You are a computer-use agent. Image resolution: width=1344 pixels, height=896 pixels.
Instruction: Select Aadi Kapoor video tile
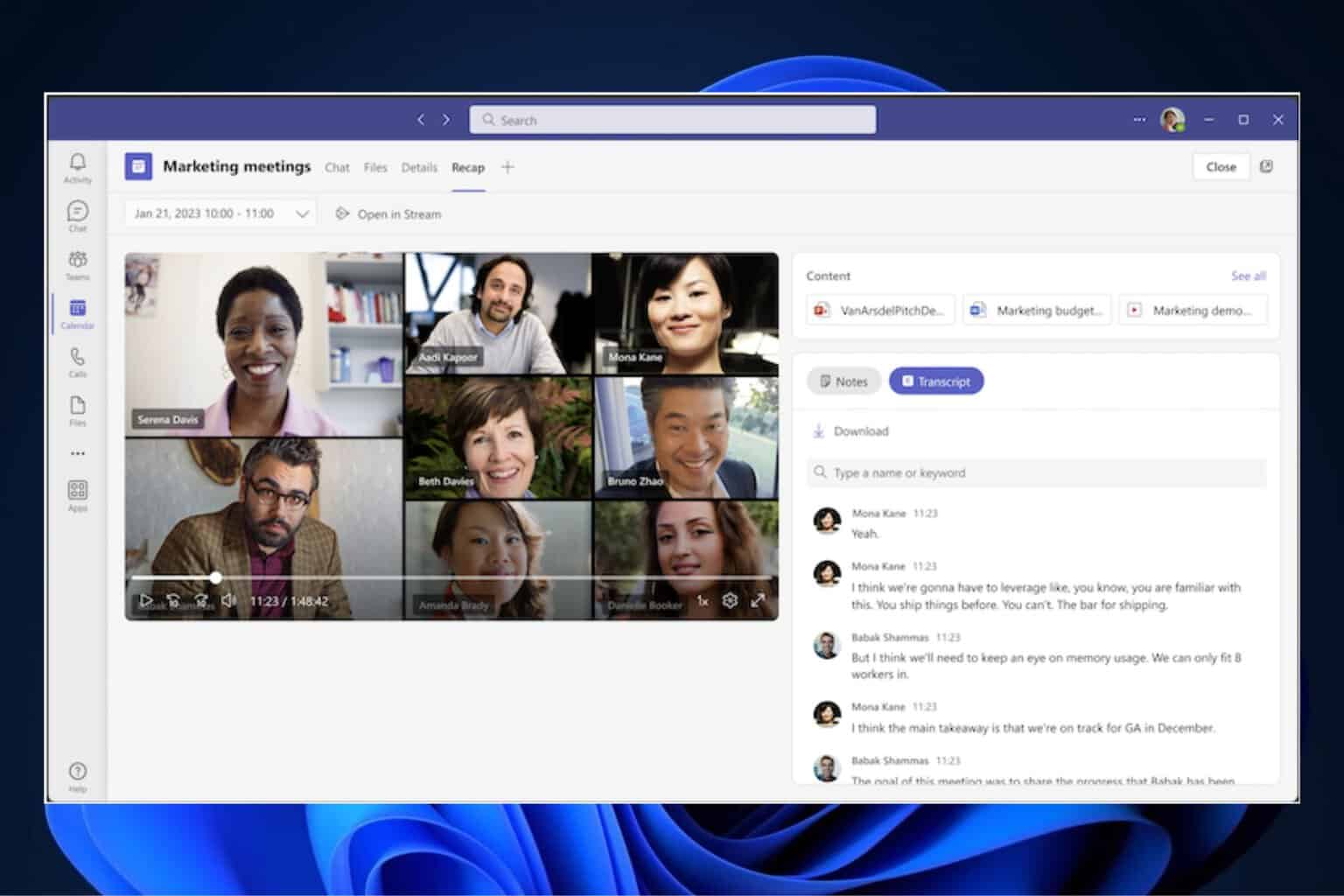(498, 314)
